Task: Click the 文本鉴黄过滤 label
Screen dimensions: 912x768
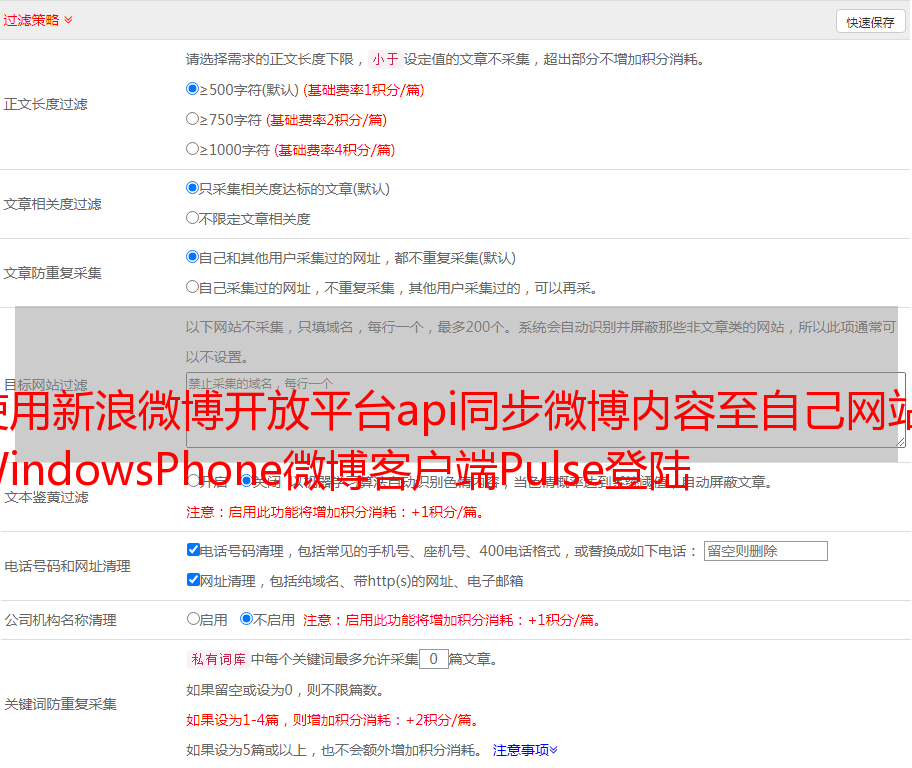Action: (x=47, y=497)
